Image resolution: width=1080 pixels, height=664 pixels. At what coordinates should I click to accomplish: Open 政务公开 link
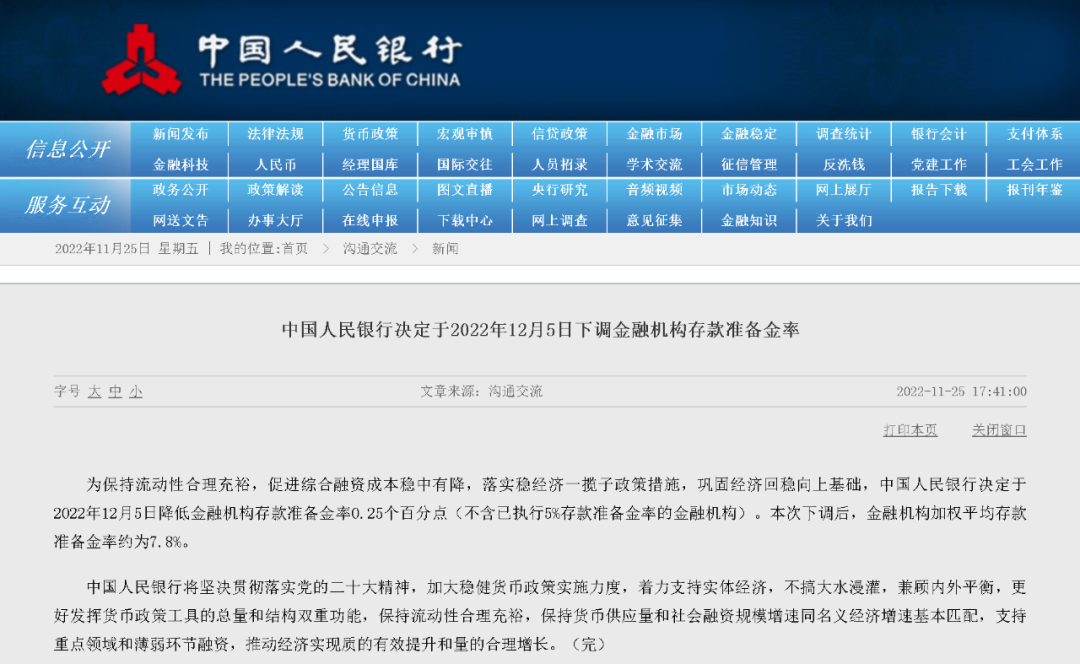tap(180, 189)
